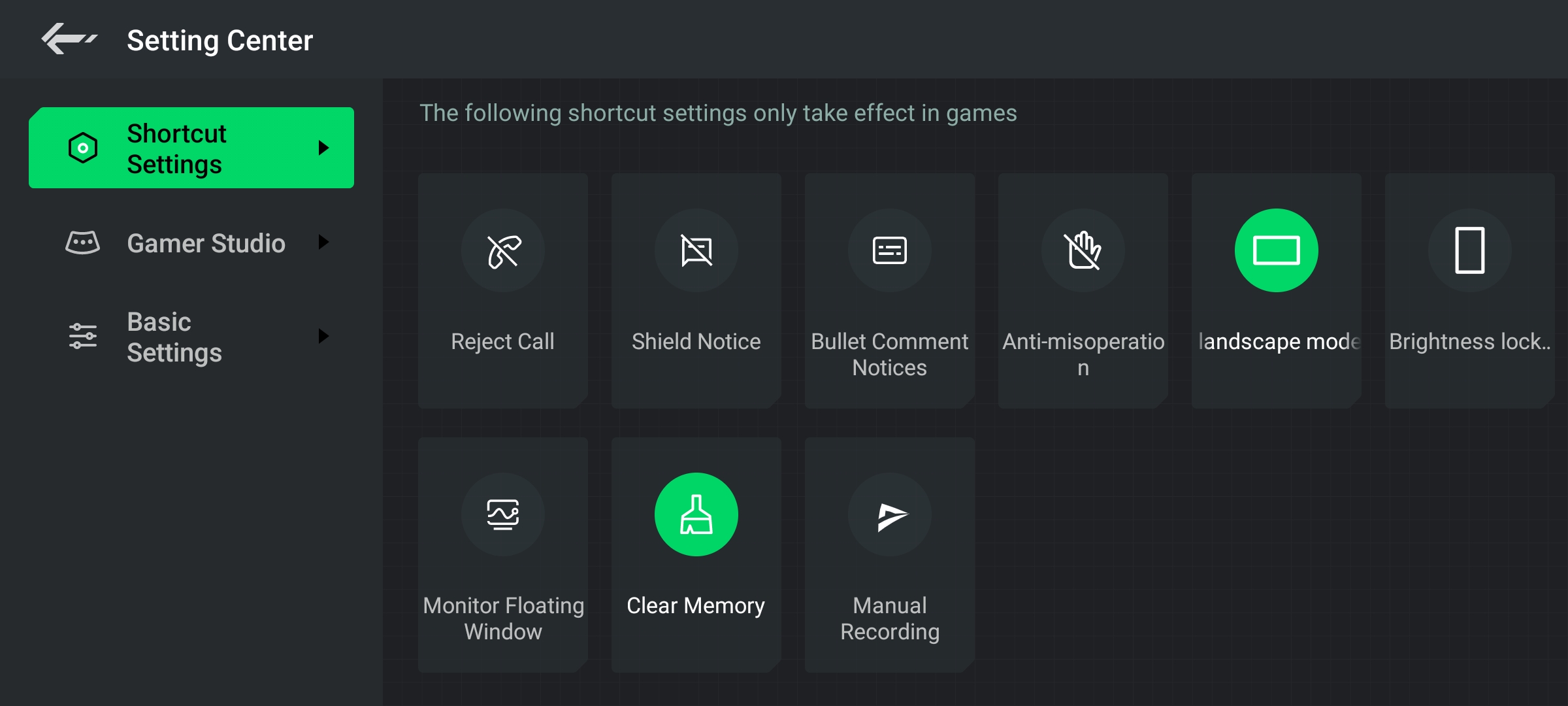Expand the Shortcut Settings arrow
Screen dimensions: 1568x706
(x=323, y=148)
